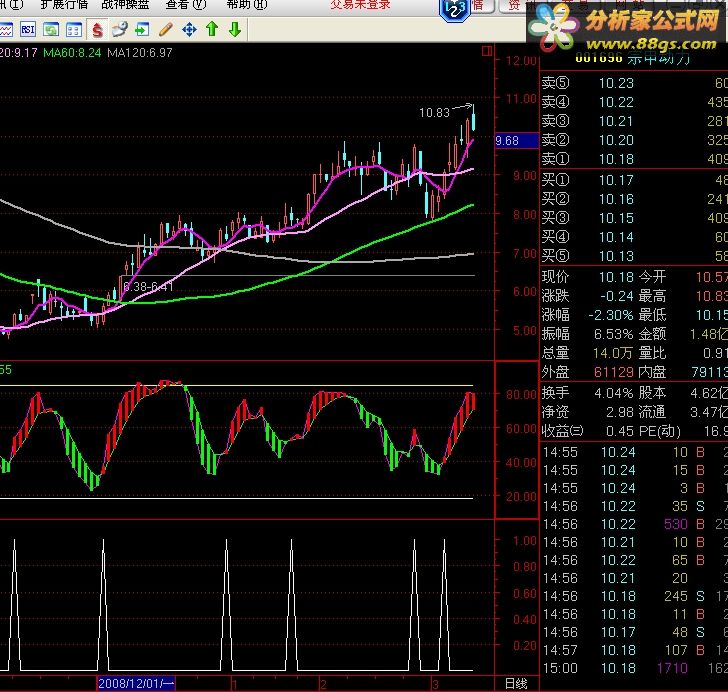Select the 14:55 trade with volume 15
This screenshot has width=728, height=692.
pyautogui.click(x=635, y=470)
